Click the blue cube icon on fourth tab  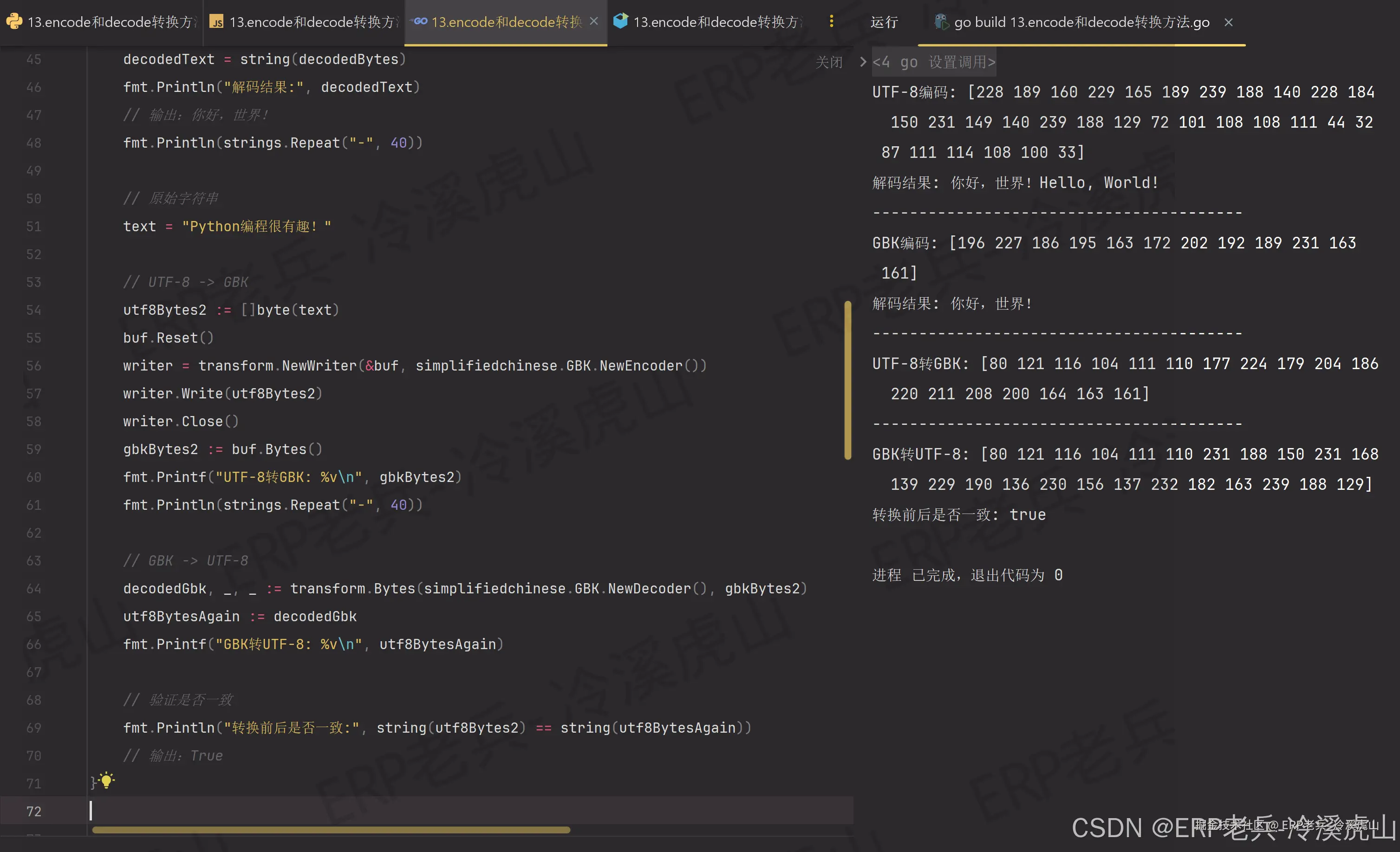(x=620, y=21)
